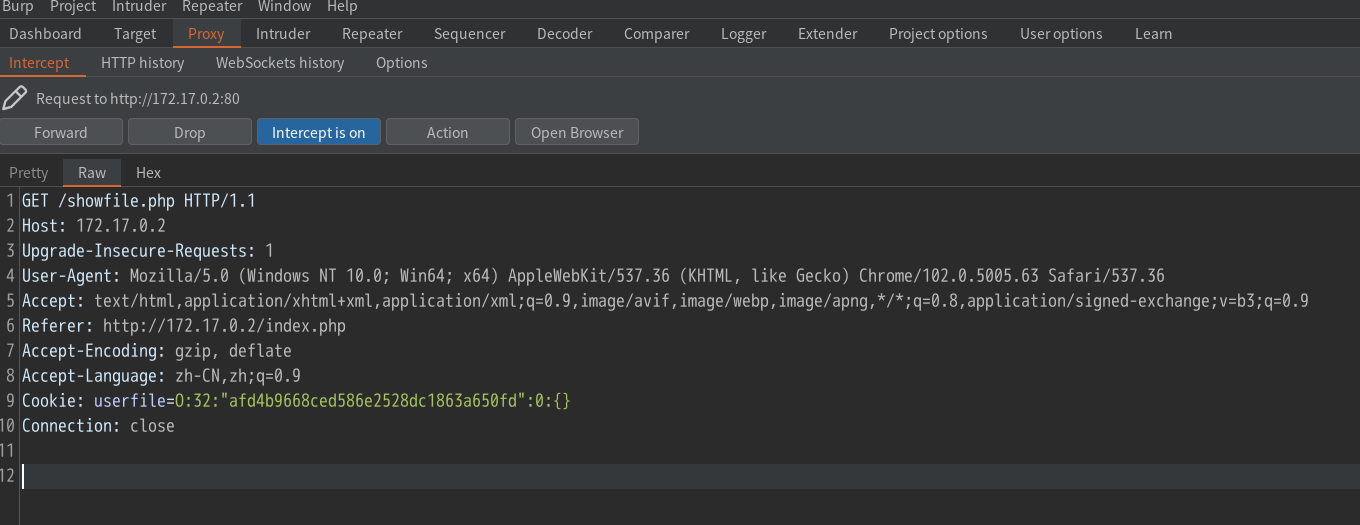Screen dimensions: 1360x525
Task: Click the Open Browser button
Action: pyautogui.click(x=576, y=132)
